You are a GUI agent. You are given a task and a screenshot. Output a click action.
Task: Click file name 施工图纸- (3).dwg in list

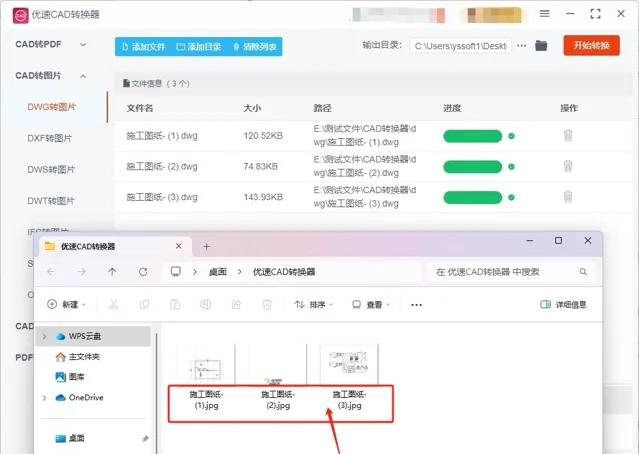pyautogui.click(x=162, y=197)
